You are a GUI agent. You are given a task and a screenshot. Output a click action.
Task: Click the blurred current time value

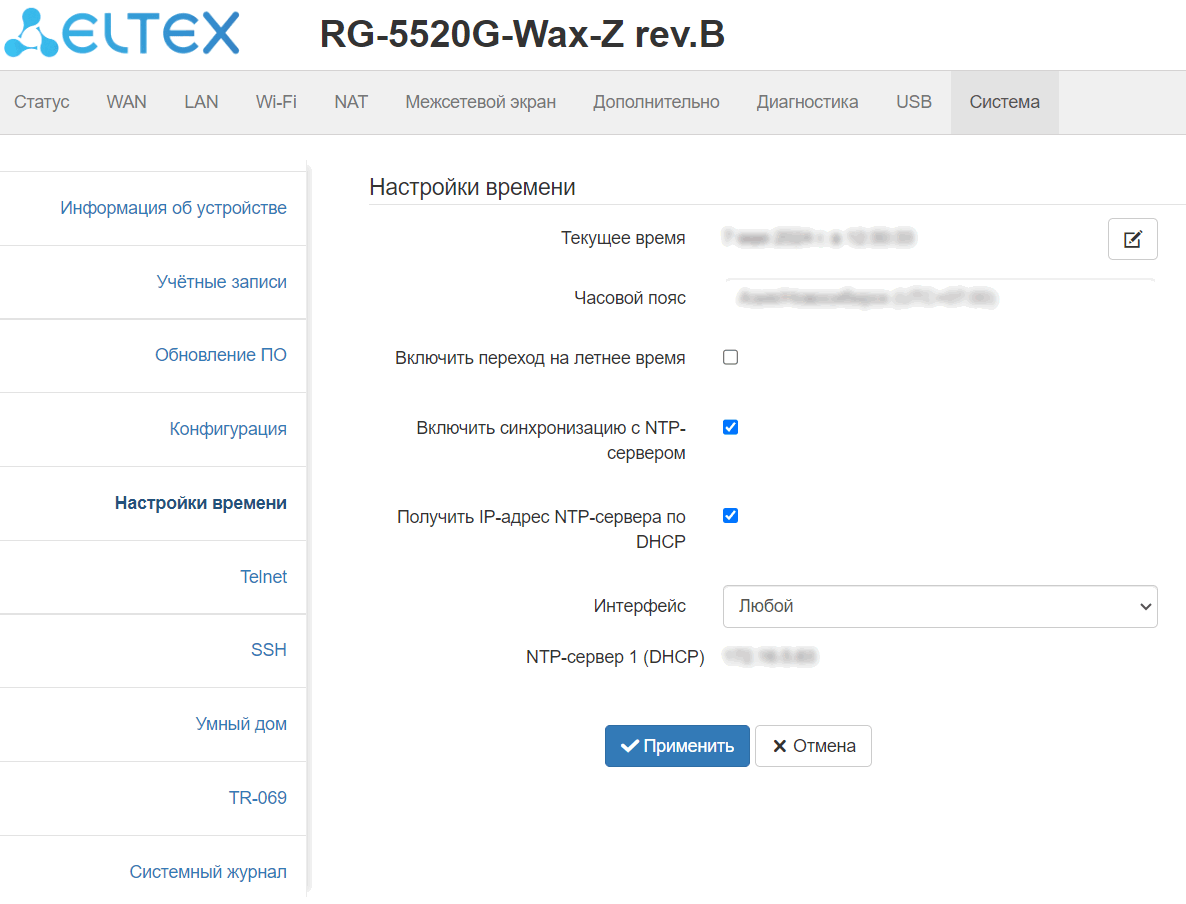(818, 238)
